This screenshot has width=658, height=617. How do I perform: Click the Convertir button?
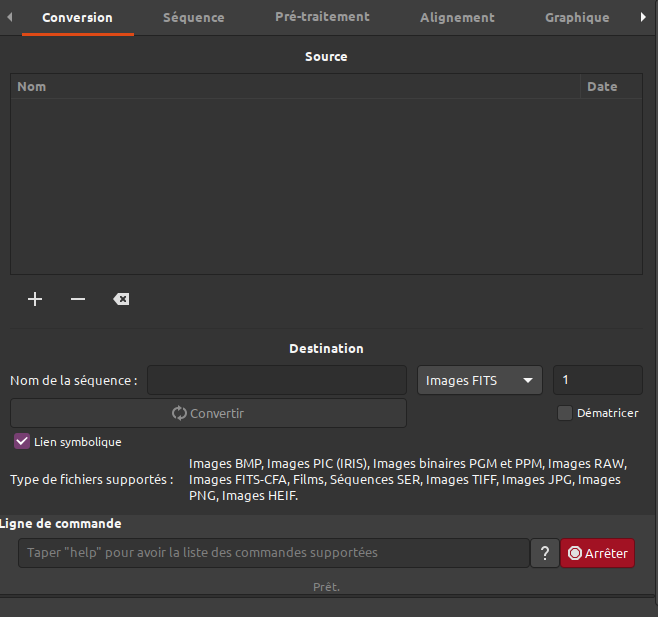point(208,413)
